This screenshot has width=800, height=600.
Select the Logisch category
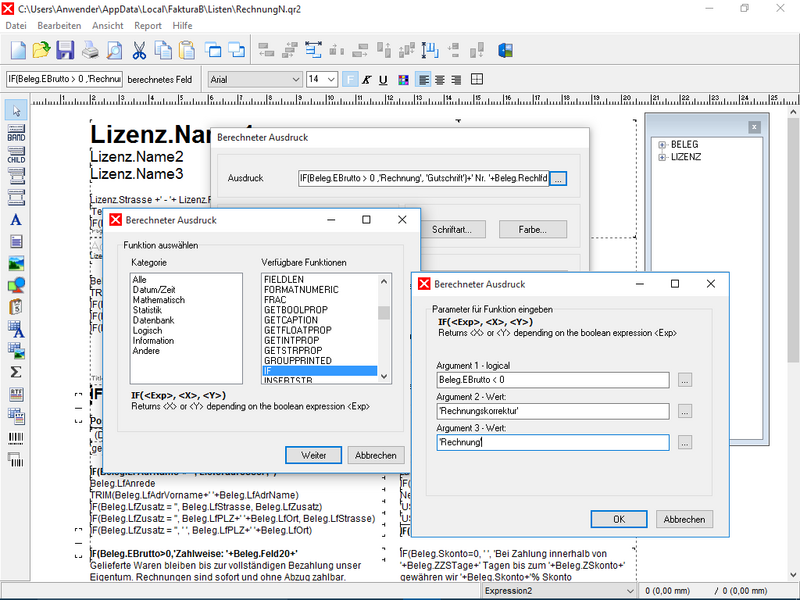[x=147, y=331]
